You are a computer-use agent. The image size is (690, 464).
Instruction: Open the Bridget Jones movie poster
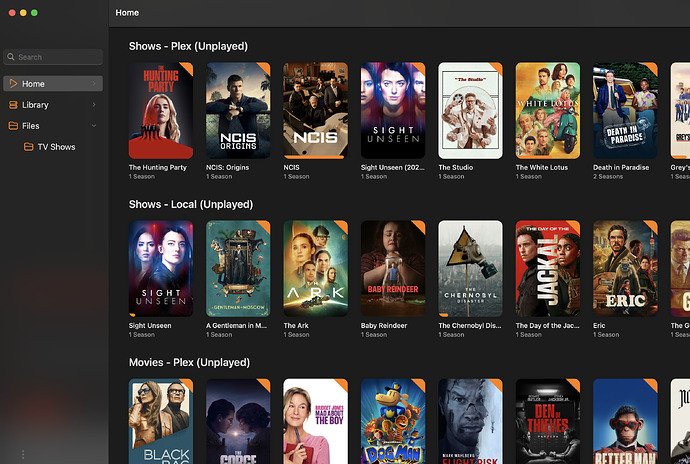click(x=316, y=421)
